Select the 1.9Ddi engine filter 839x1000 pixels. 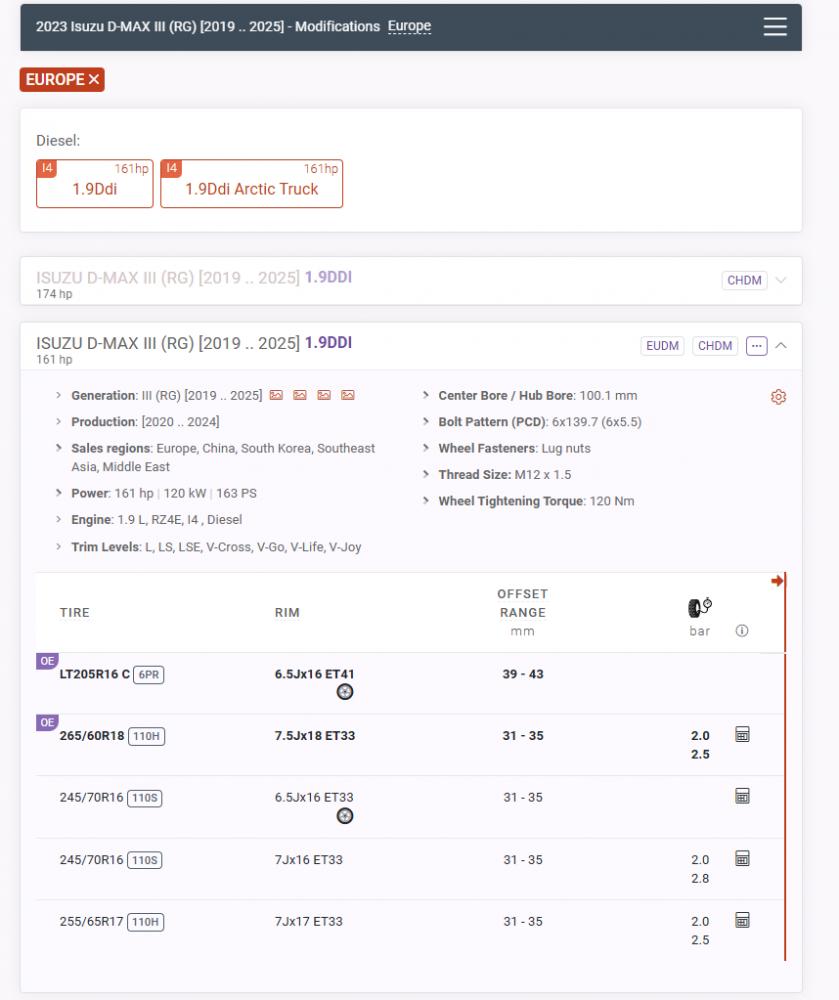coord(94,184)
